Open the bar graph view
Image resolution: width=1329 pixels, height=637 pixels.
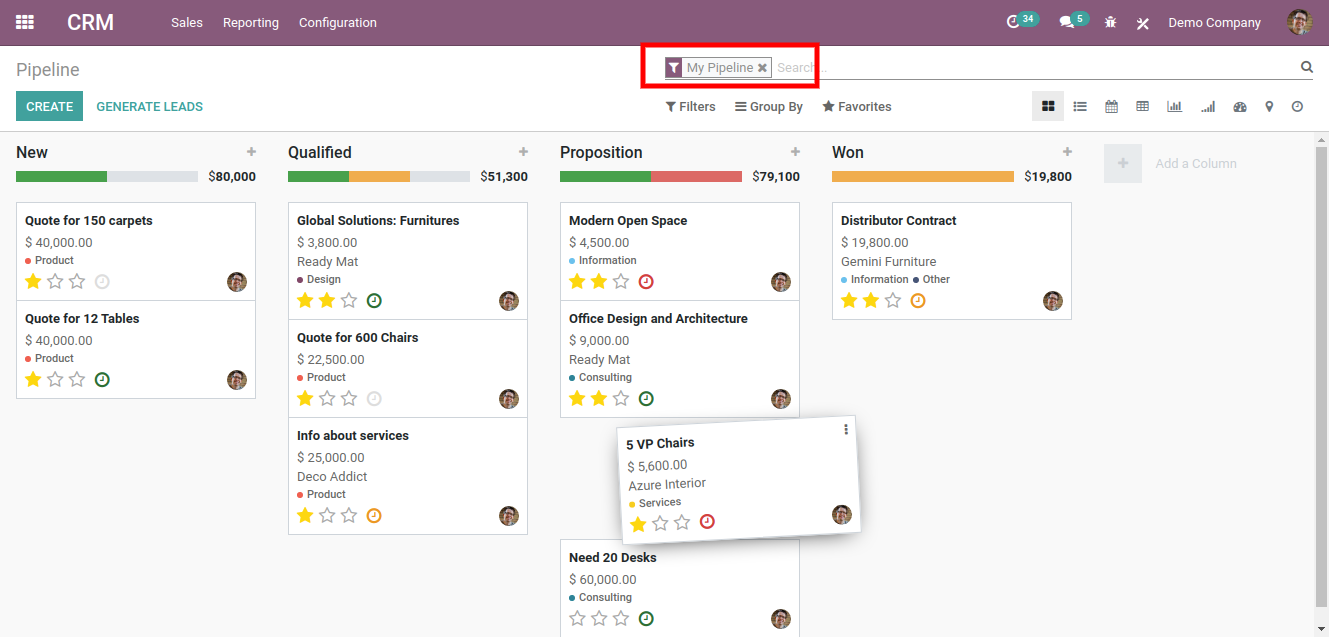click(x=1174, y=106)
